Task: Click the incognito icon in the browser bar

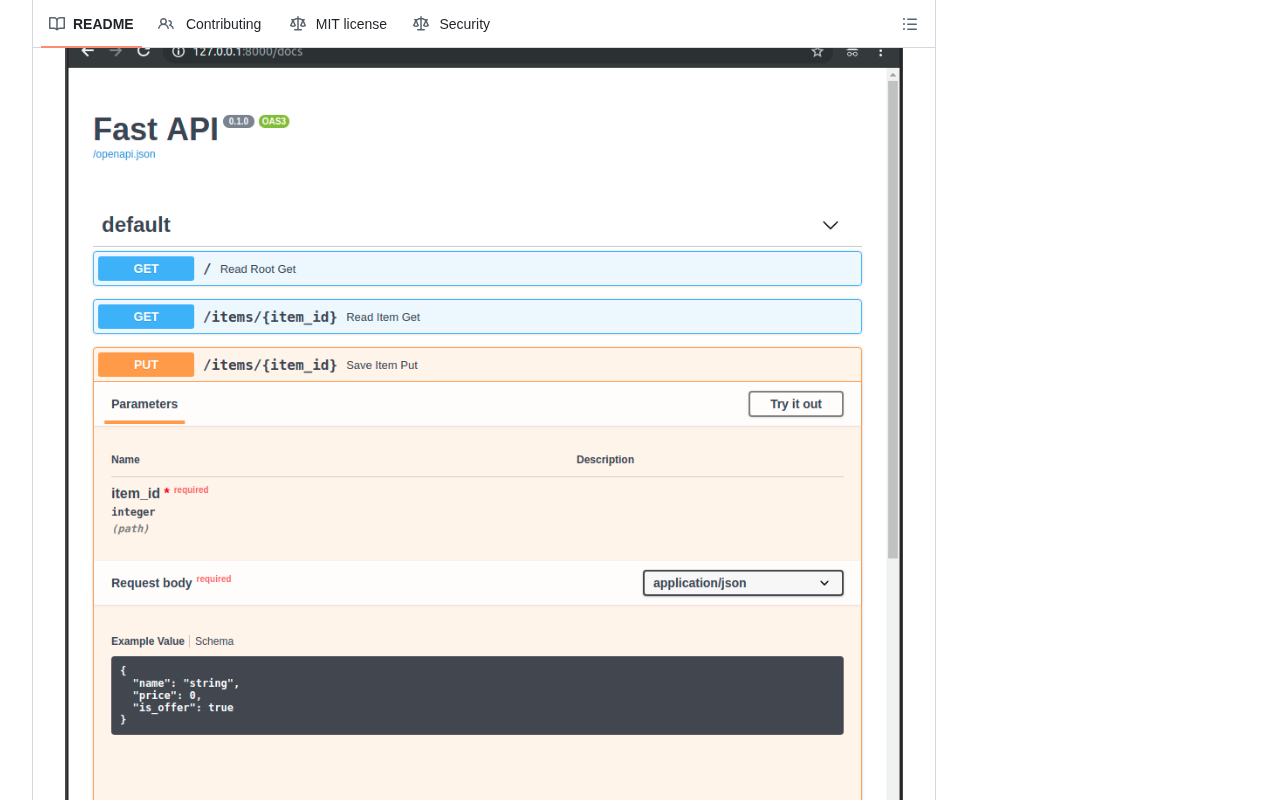Action: tap(852, 52)
